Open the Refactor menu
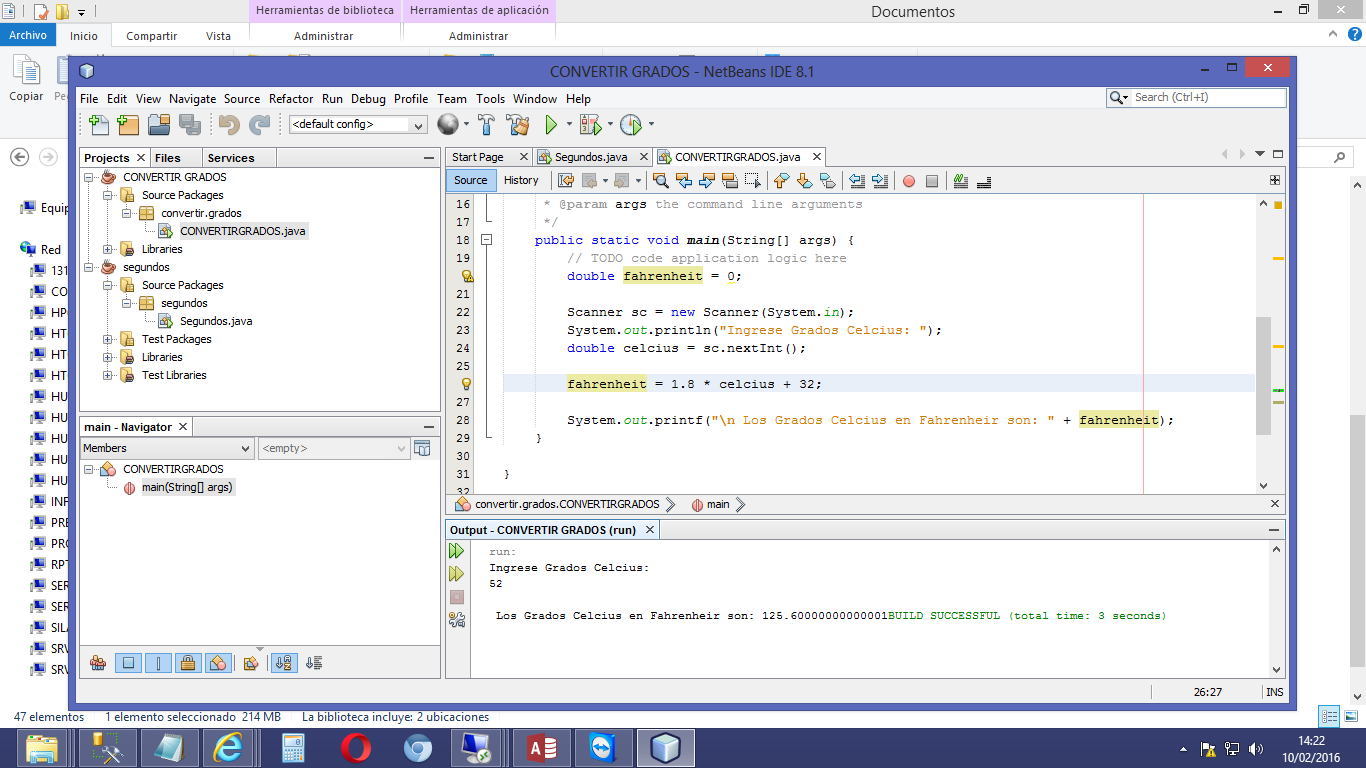The height and width of the screenshot is (768, 1366). (290, 98)
